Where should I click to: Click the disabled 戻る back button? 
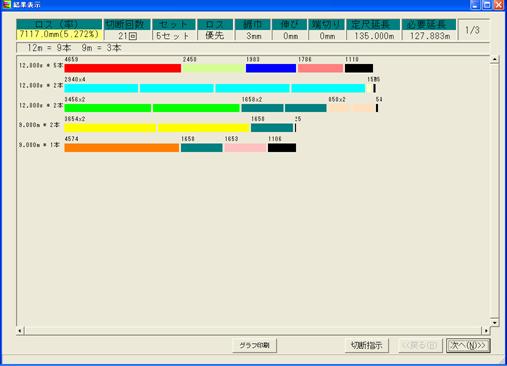(420, 345)
